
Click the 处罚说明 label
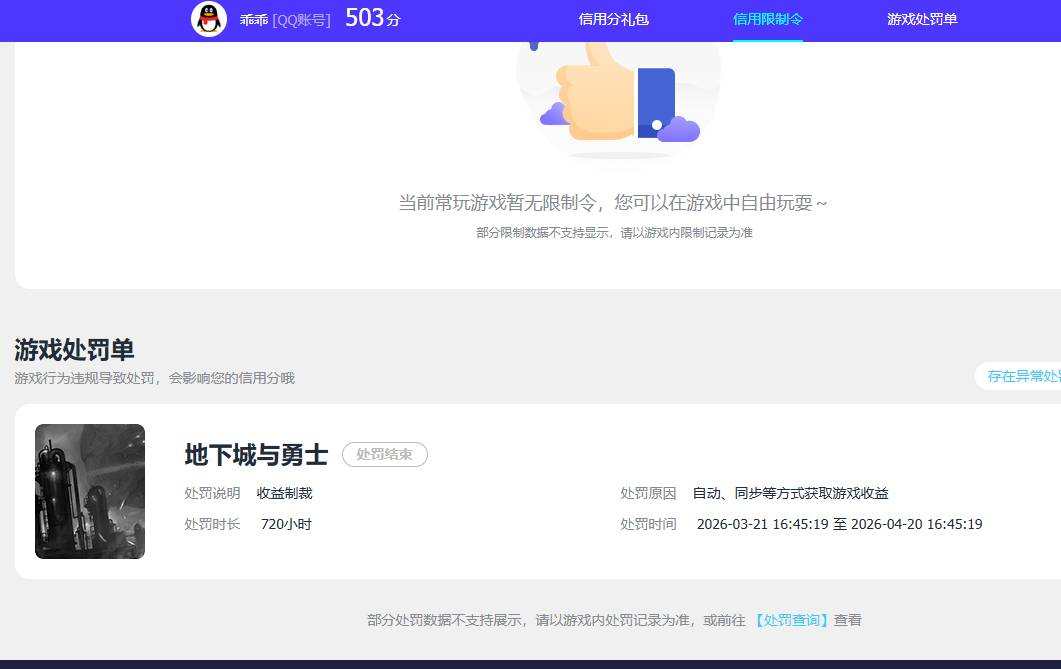212,493
